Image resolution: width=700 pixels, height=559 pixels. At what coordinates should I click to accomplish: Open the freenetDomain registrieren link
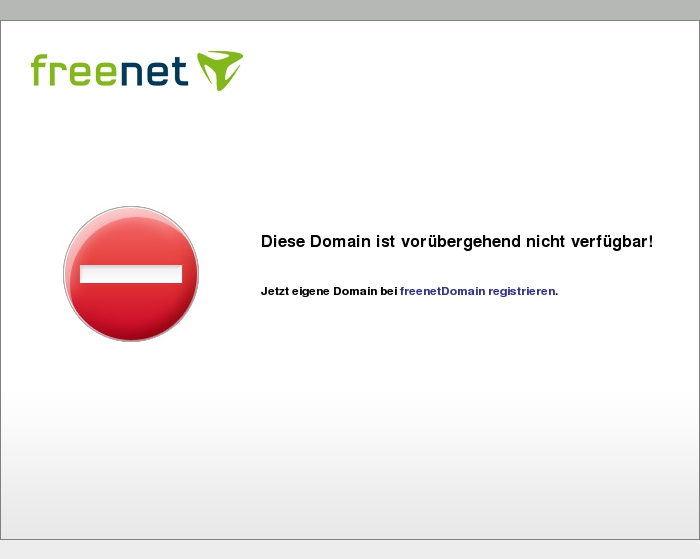click(478, 291)
